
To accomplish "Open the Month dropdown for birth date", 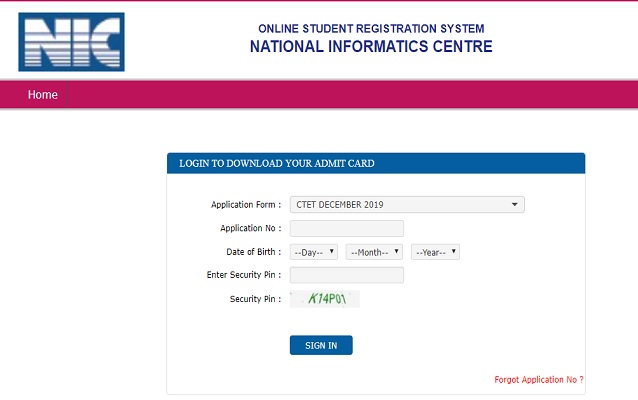I will pyautogui.click(x=374, y=252).
